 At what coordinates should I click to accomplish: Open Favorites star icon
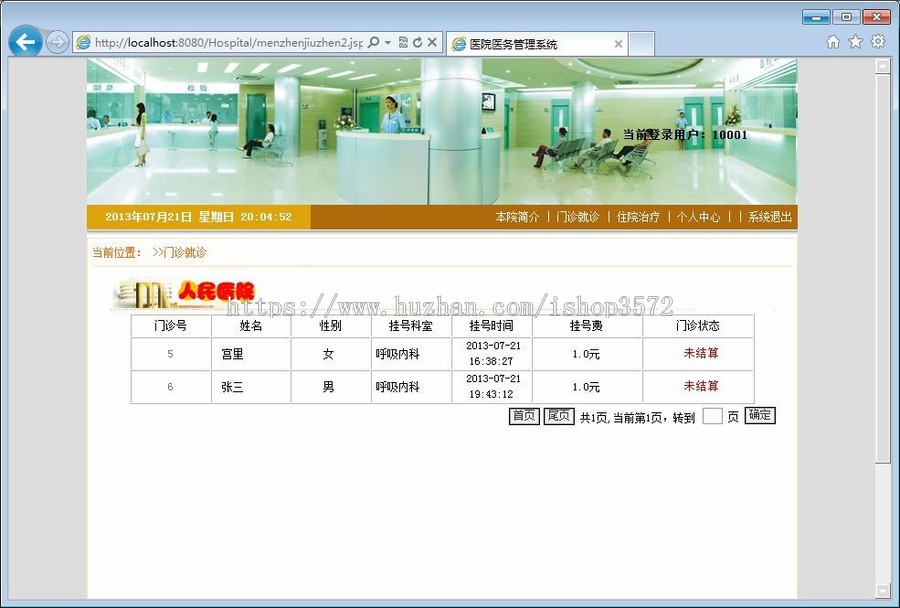click(855, 42)
